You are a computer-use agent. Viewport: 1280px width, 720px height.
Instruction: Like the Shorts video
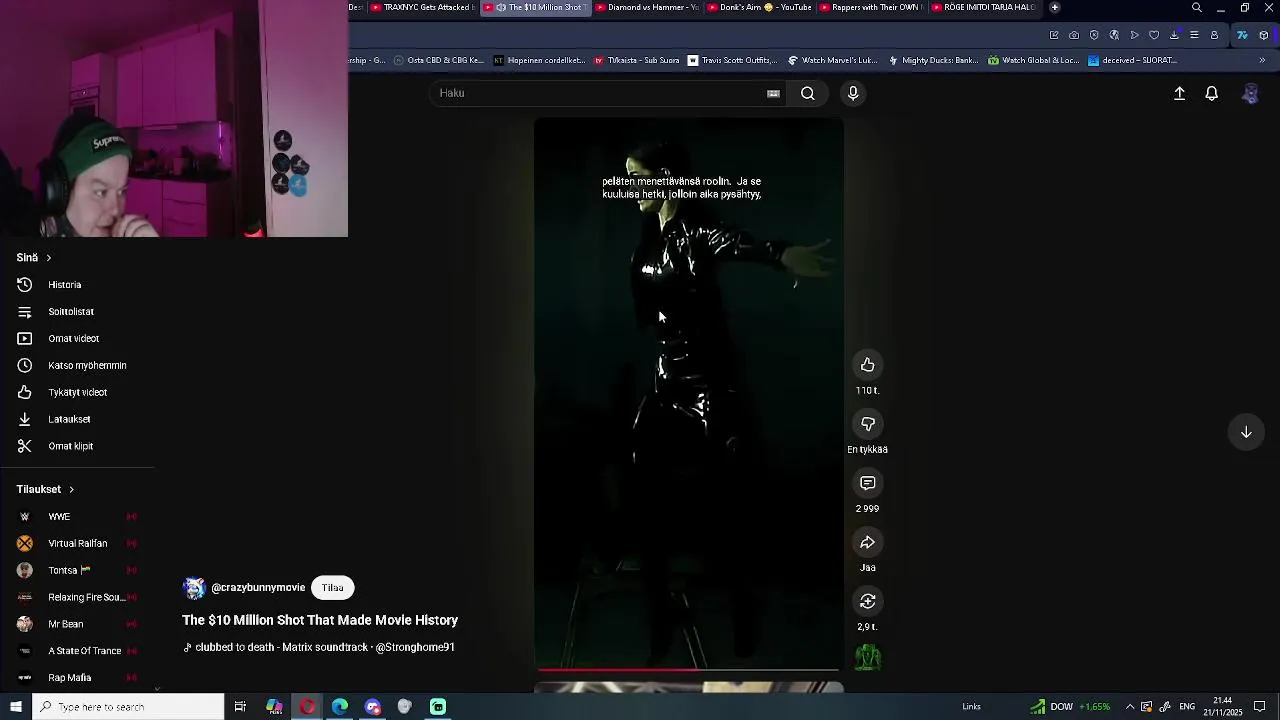[x=867, y=365]
